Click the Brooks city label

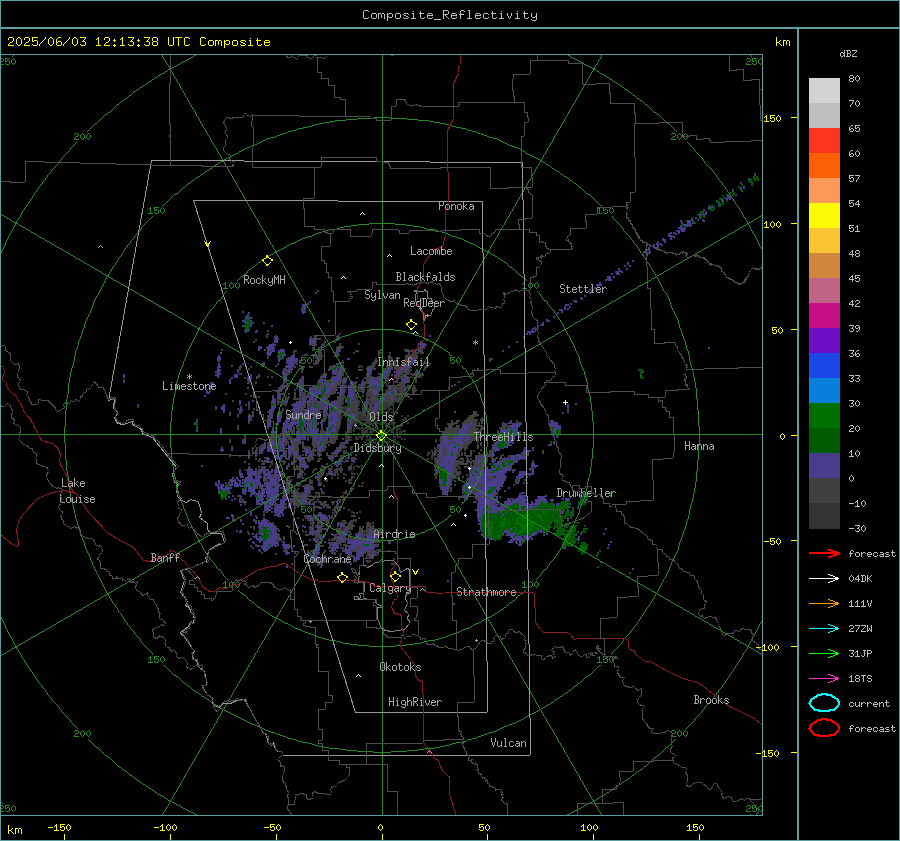(x=711, y=700)
